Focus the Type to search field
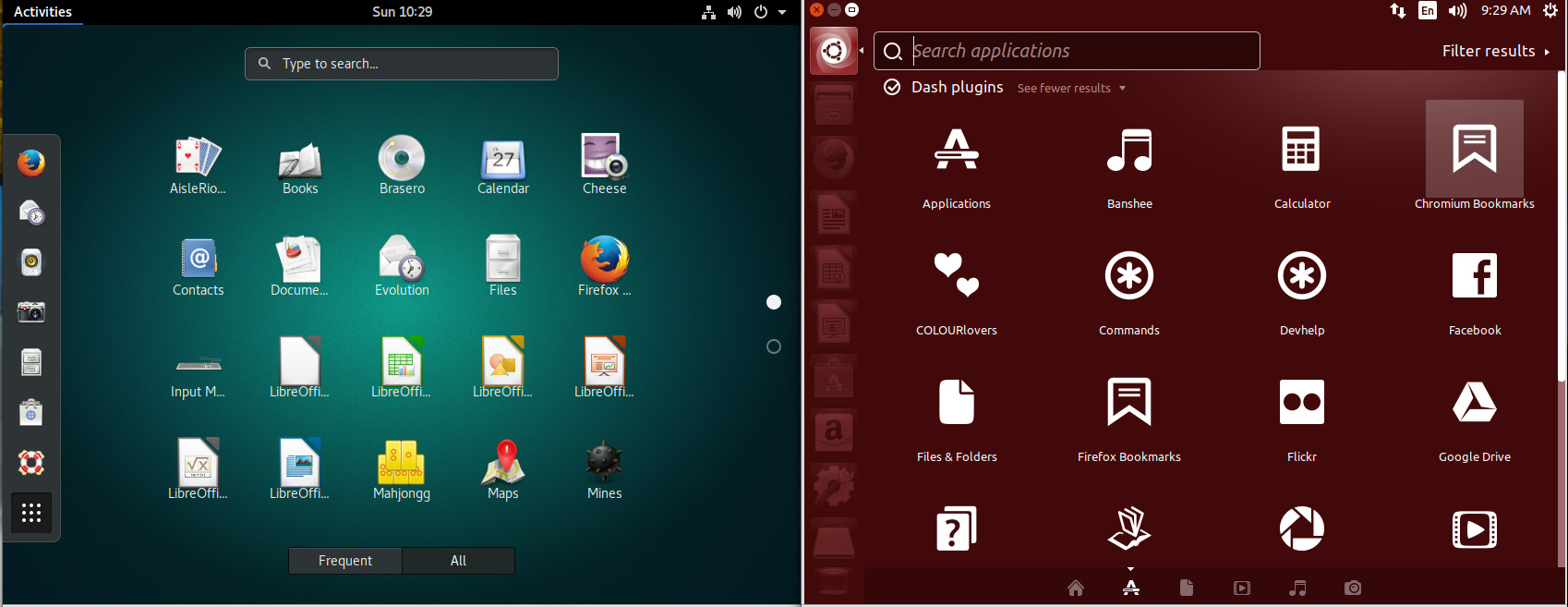The image size is (1568, 607). [x=402, y=64]
